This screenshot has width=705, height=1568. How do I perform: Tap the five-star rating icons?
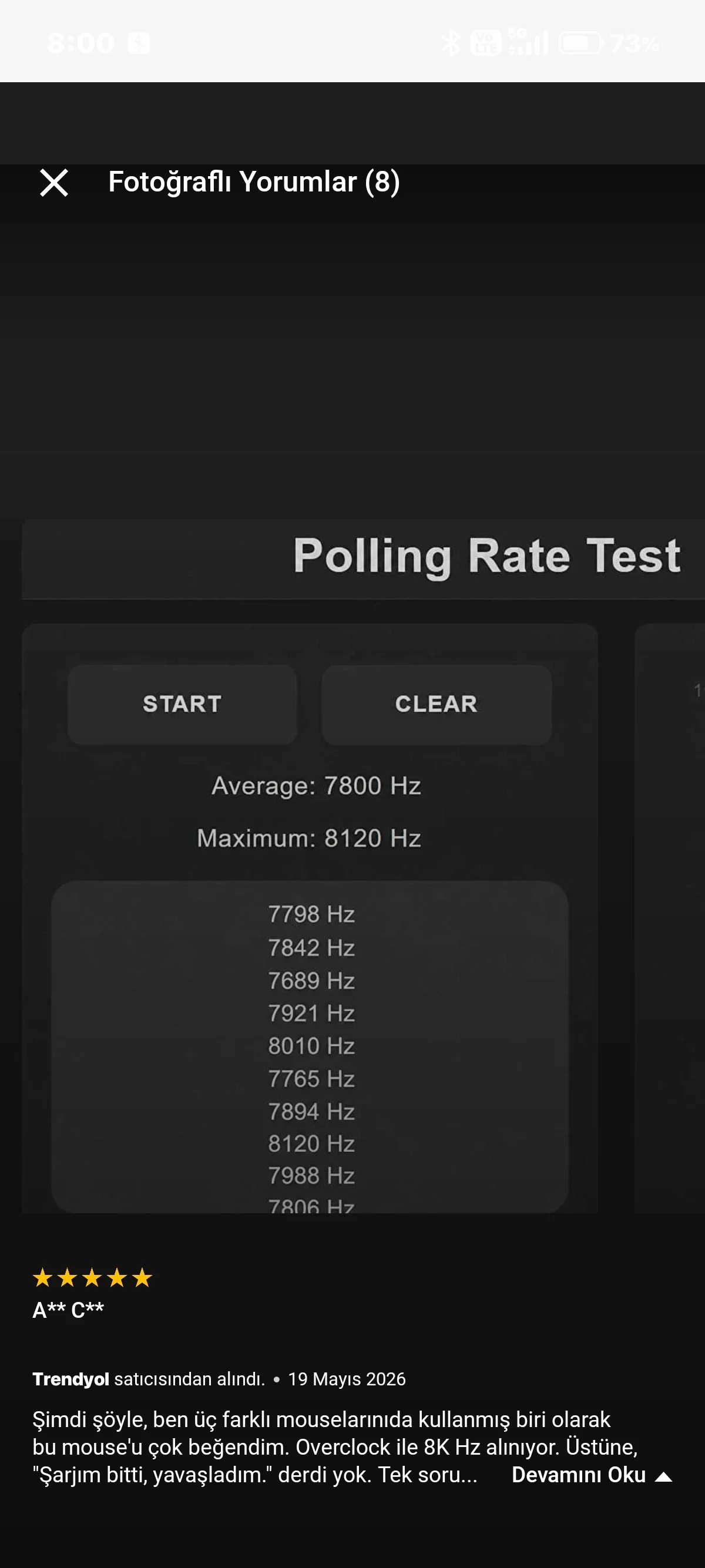click(x=92, y=1278)
